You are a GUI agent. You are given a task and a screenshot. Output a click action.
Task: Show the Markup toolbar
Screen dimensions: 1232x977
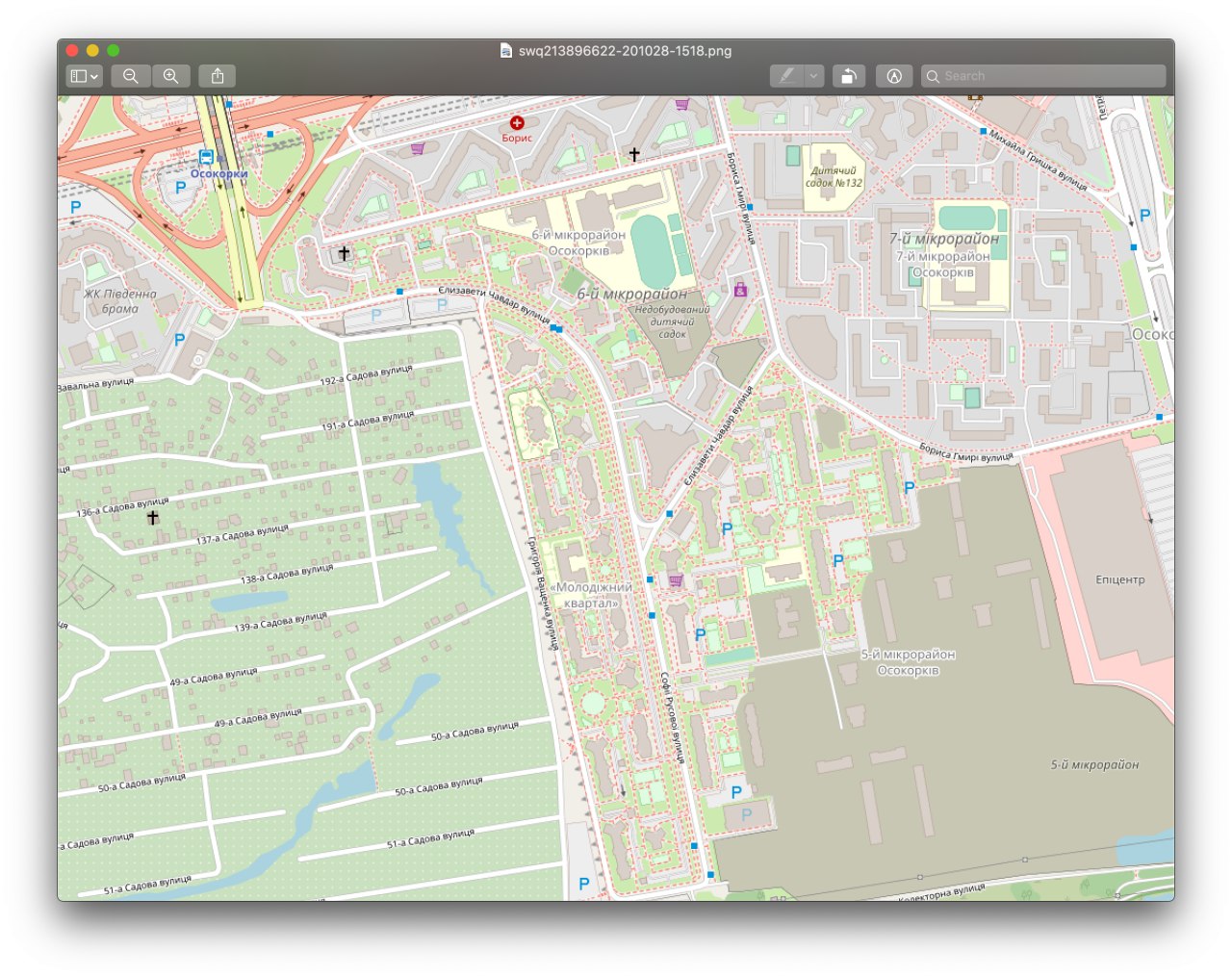894,76
